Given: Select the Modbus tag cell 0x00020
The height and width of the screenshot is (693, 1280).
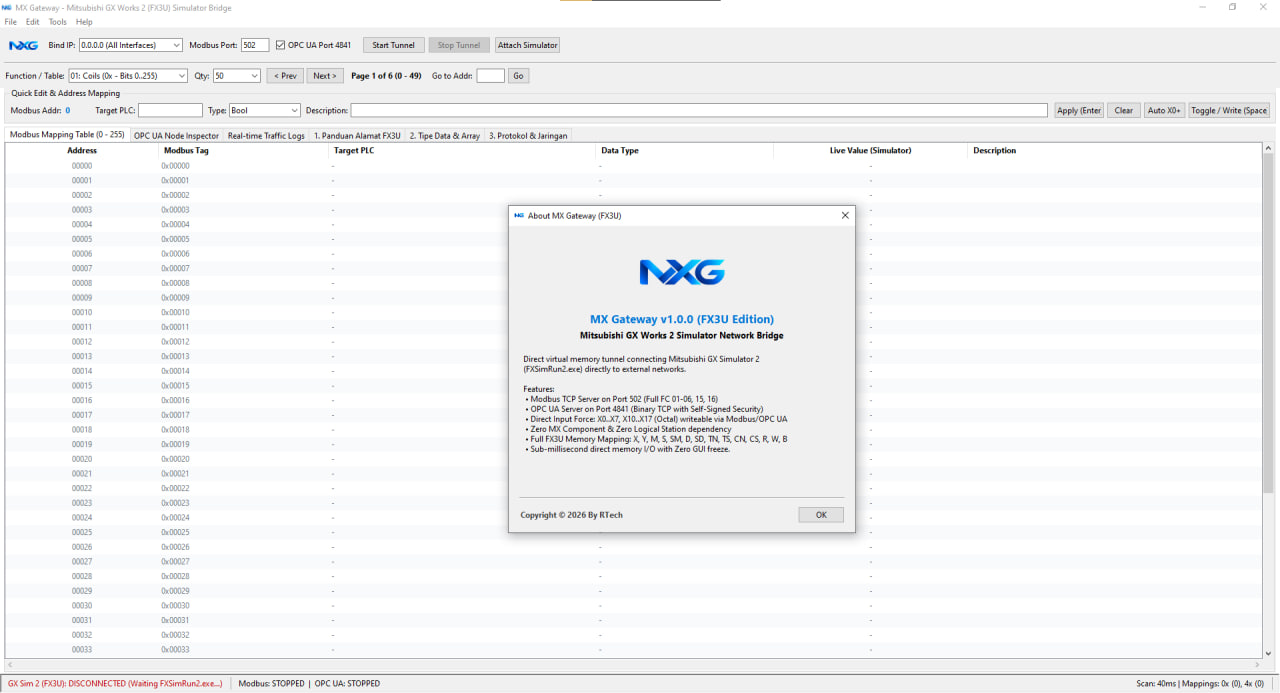Looking at the screenshot, I should pos(175,459).
